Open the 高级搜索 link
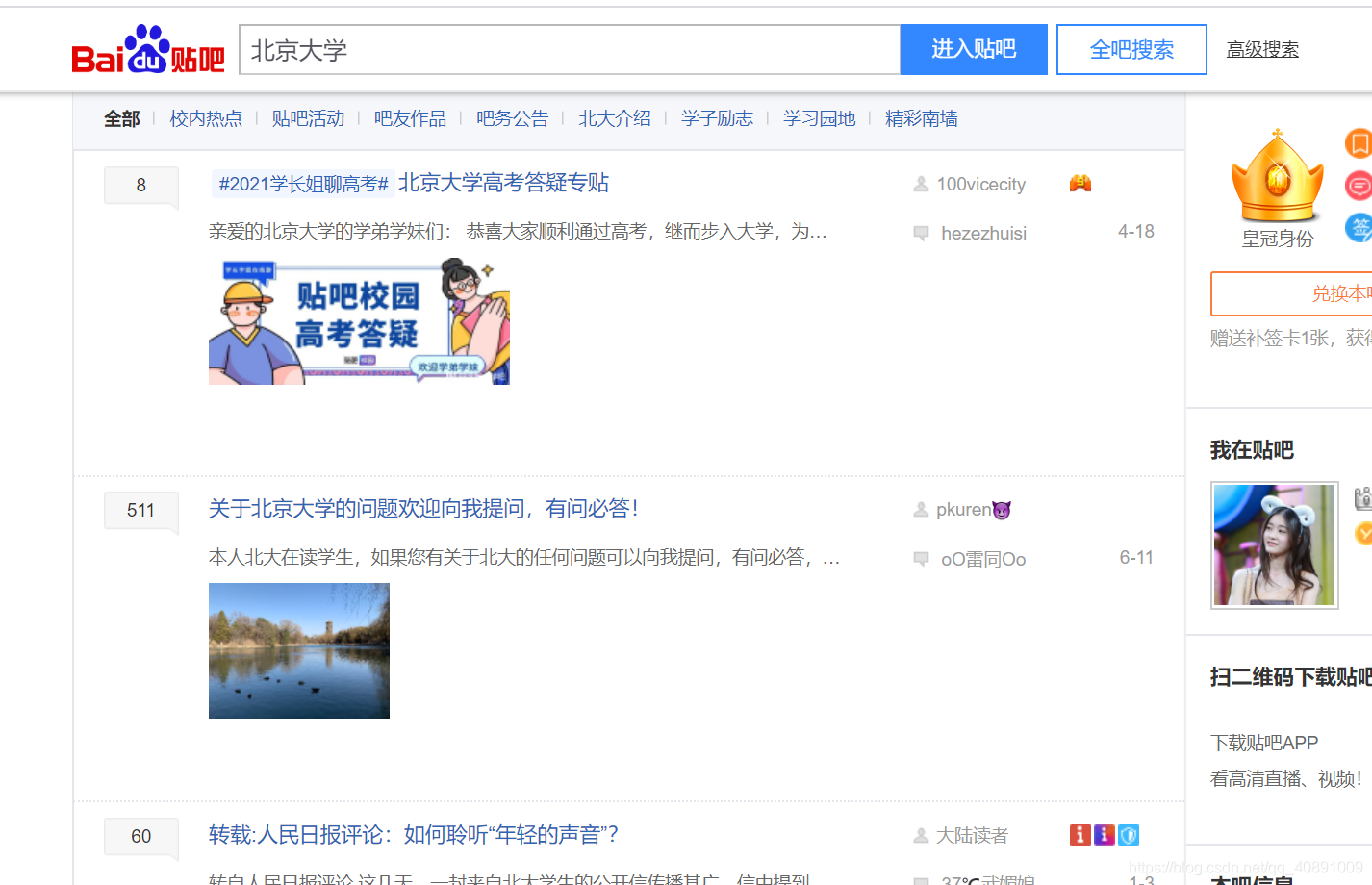 click(x=1262, y=49)
